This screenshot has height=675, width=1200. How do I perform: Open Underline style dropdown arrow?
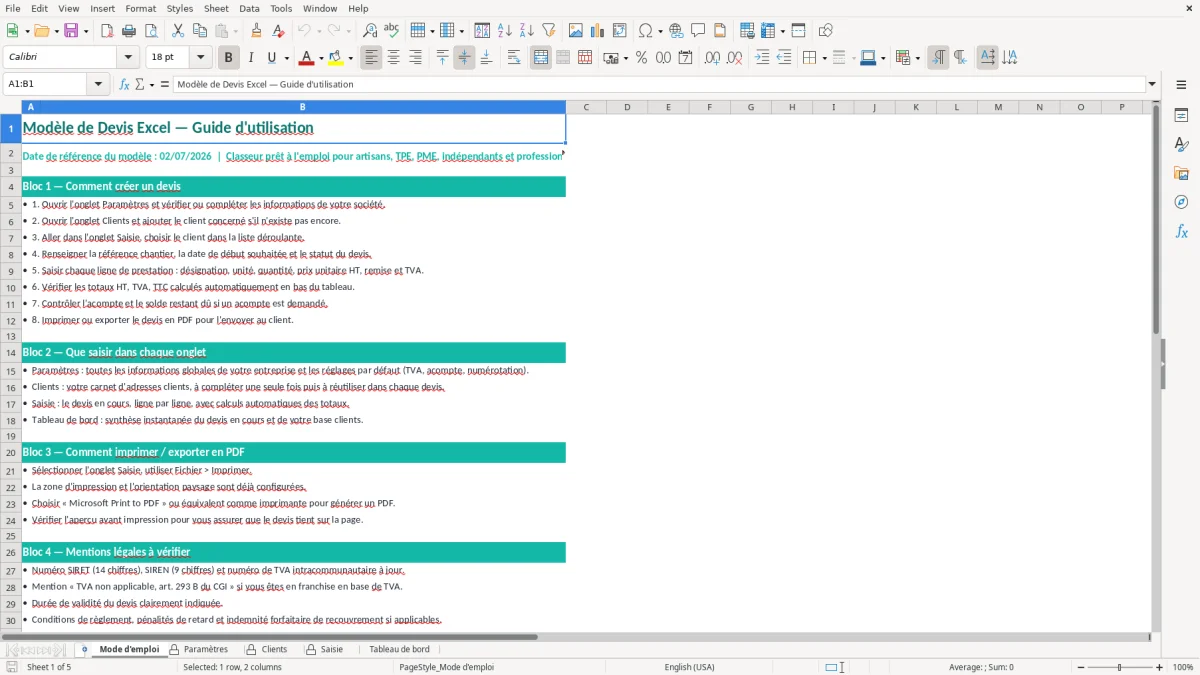click(x=286, y=58)
